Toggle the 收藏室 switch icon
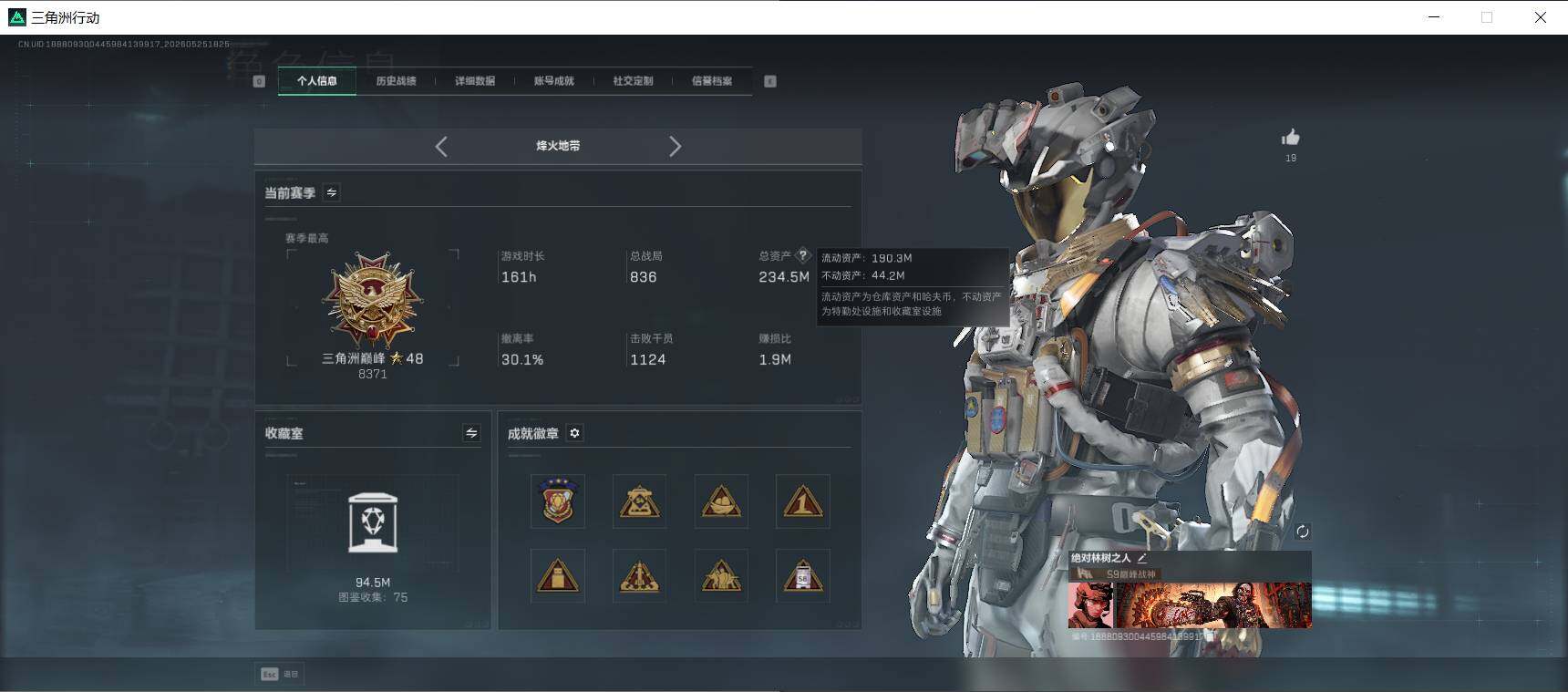The width and height of the screenshot is (1568, 692). pyautogui.click(x=471, y=433)
